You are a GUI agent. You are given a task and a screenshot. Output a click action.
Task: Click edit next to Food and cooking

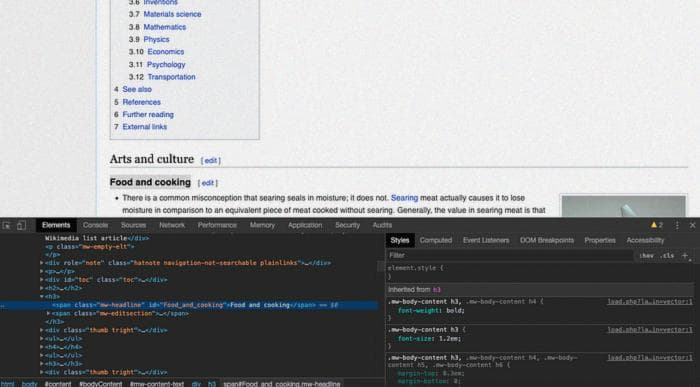click(x=208, y=183)
